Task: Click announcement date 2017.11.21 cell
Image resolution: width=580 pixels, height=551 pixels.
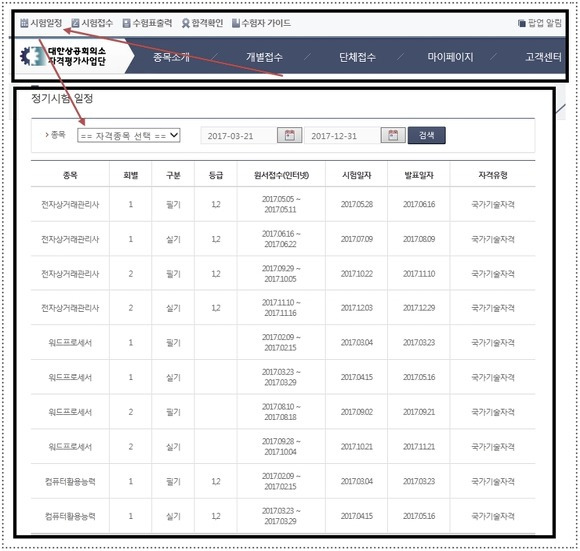Action: pyautogui.click(x=419, y=447)
